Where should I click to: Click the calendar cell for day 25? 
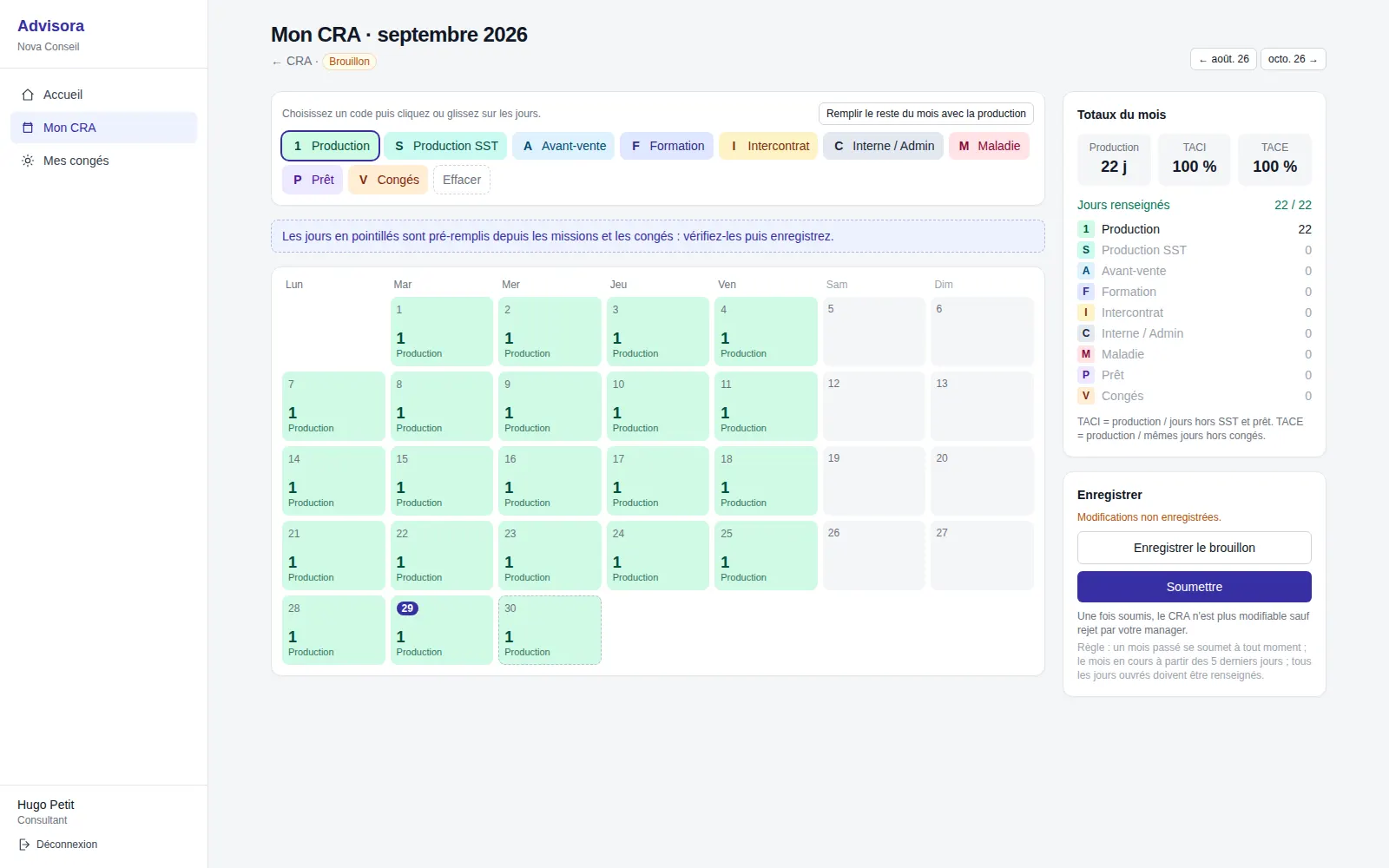tap(766, 556)
